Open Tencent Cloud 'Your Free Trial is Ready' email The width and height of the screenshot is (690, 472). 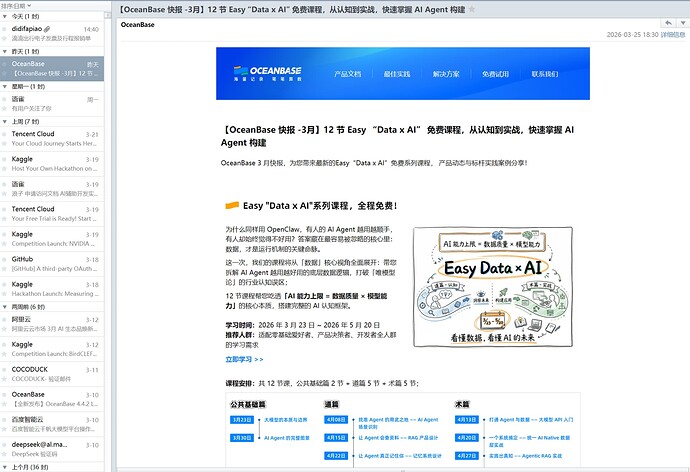(52, 214)
